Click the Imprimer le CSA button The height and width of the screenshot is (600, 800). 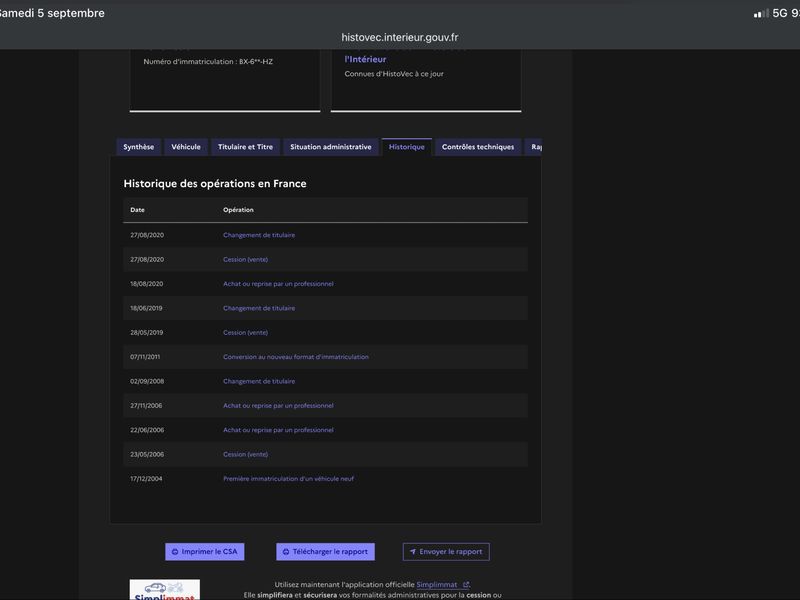point(205,552)
